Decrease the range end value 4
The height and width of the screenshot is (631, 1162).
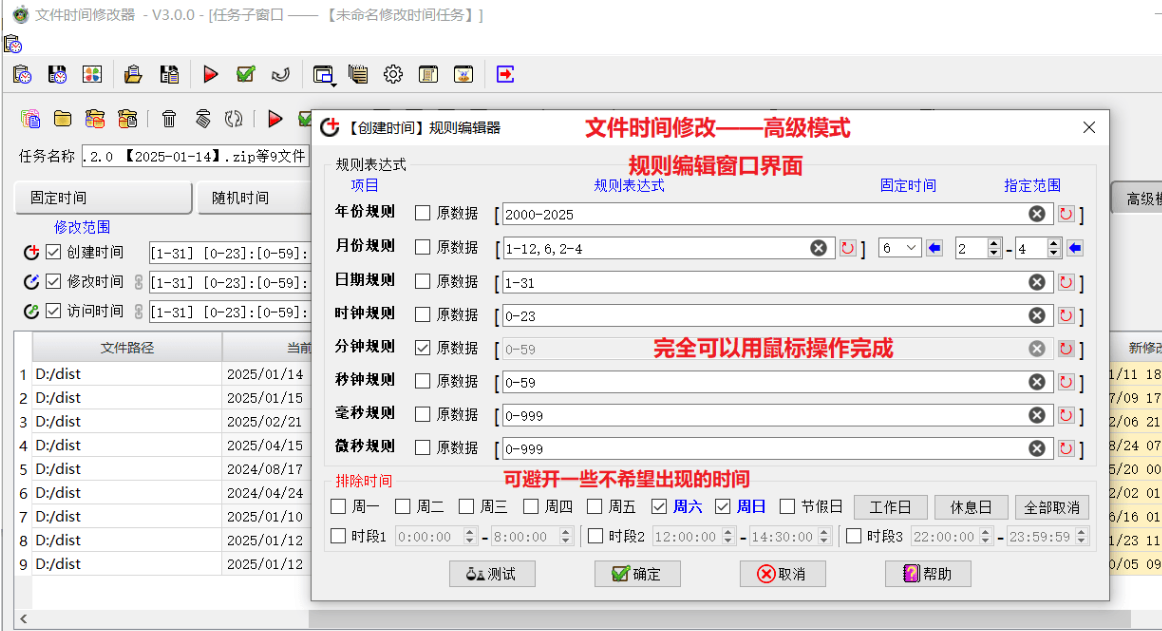1054,253
